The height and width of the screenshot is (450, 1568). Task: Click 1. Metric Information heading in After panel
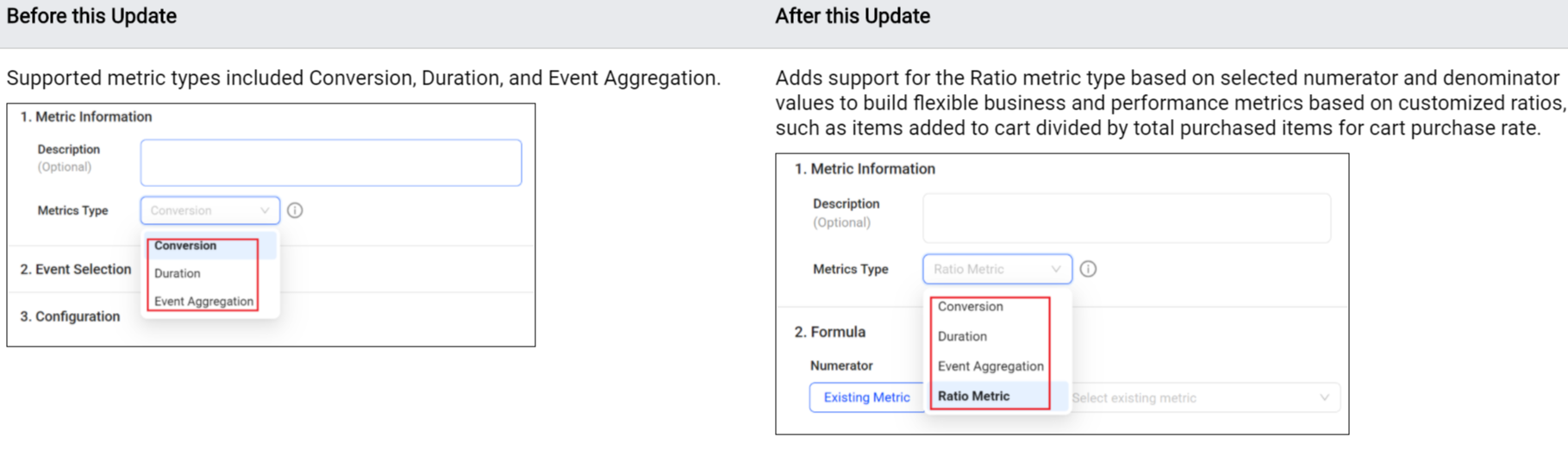click(865, 169)
